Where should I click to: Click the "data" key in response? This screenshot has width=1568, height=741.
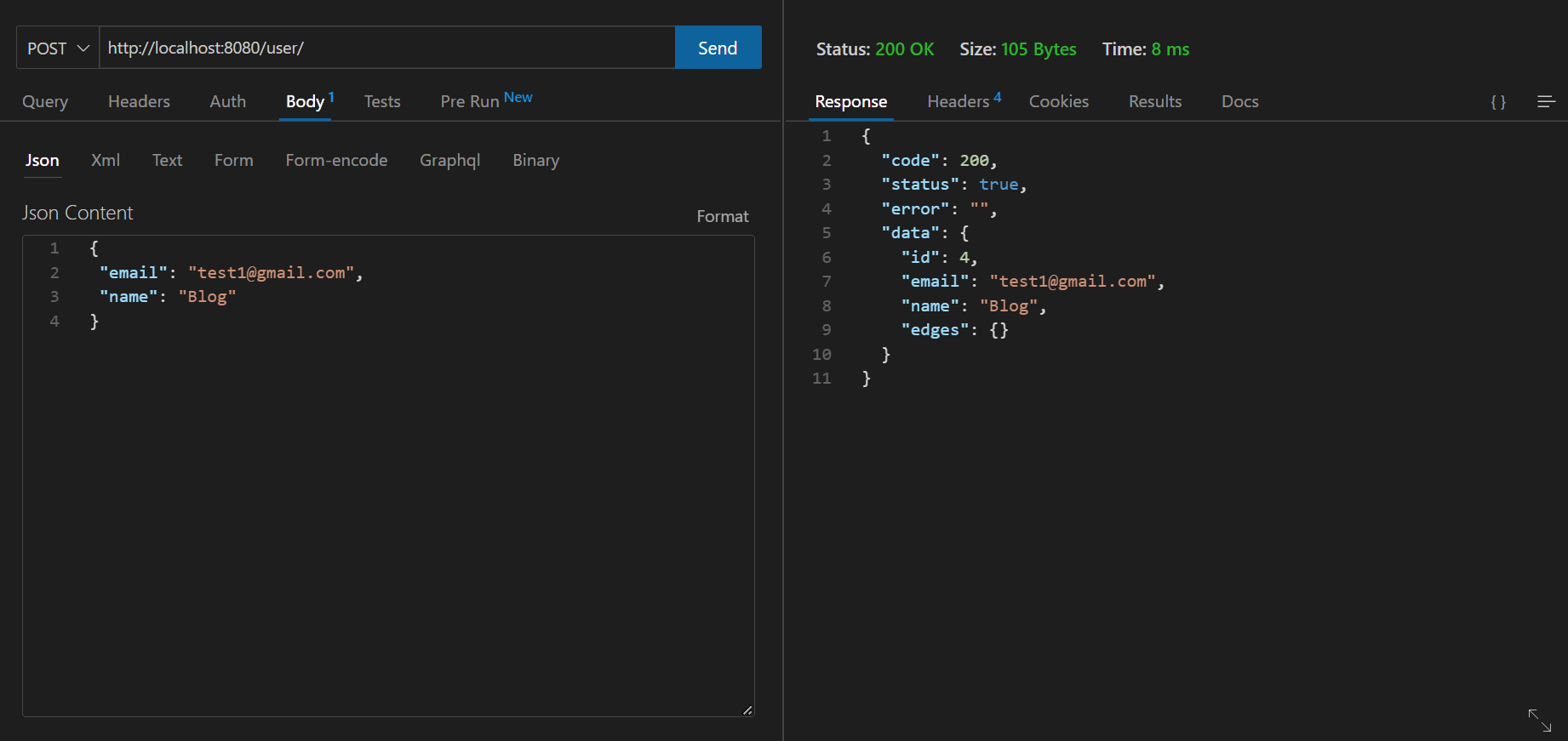pyautogui.click(x=911, y=232)
